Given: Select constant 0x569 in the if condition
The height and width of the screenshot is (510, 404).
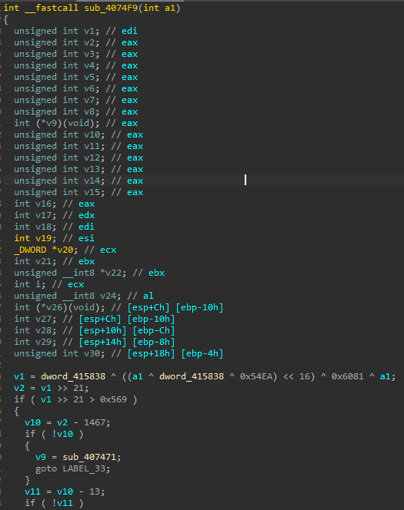Looking at the screenshot, I should point(113,399).
